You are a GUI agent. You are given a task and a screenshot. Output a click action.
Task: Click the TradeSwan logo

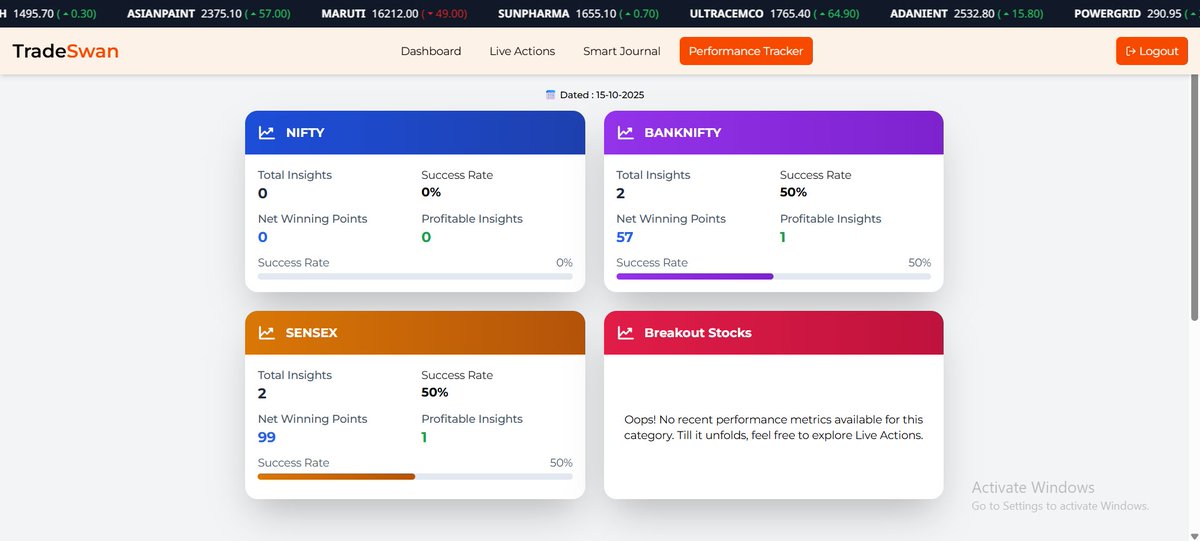click(x=65, y=51)
